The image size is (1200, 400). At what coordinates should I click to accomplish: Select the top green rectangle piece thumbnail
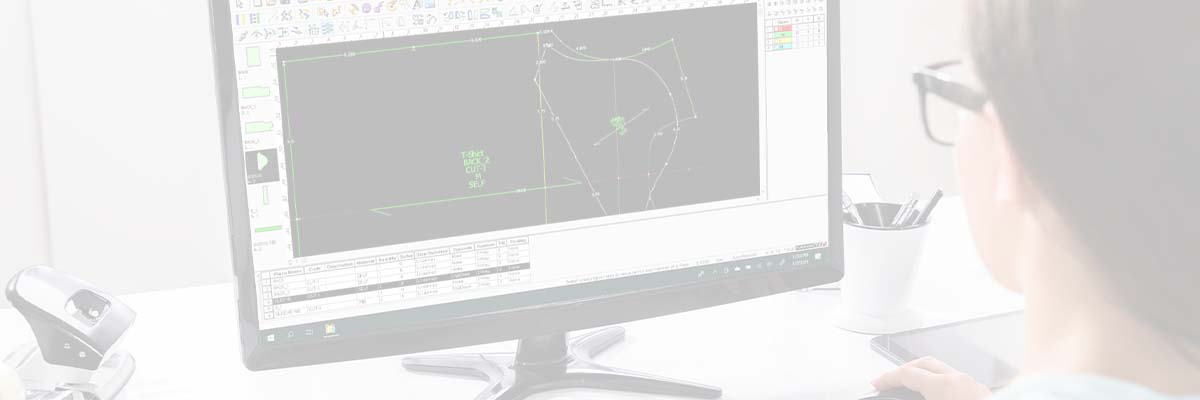click(254, 56)
